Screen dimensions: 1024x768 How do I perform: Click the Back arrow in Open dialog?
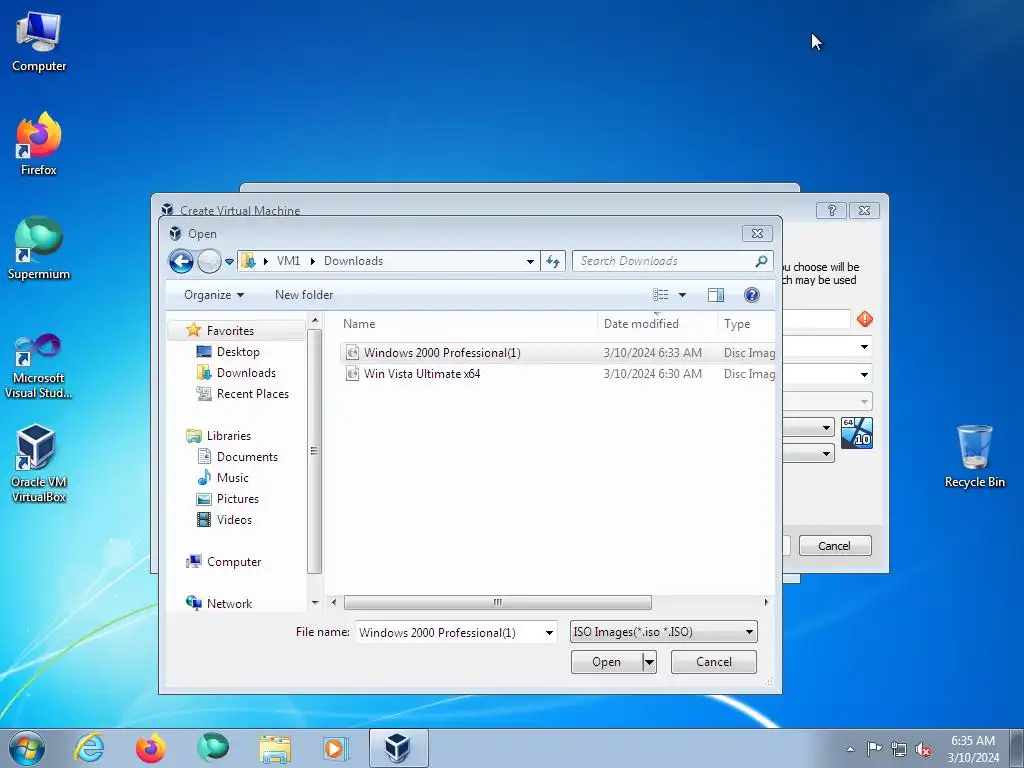[181, 261]
